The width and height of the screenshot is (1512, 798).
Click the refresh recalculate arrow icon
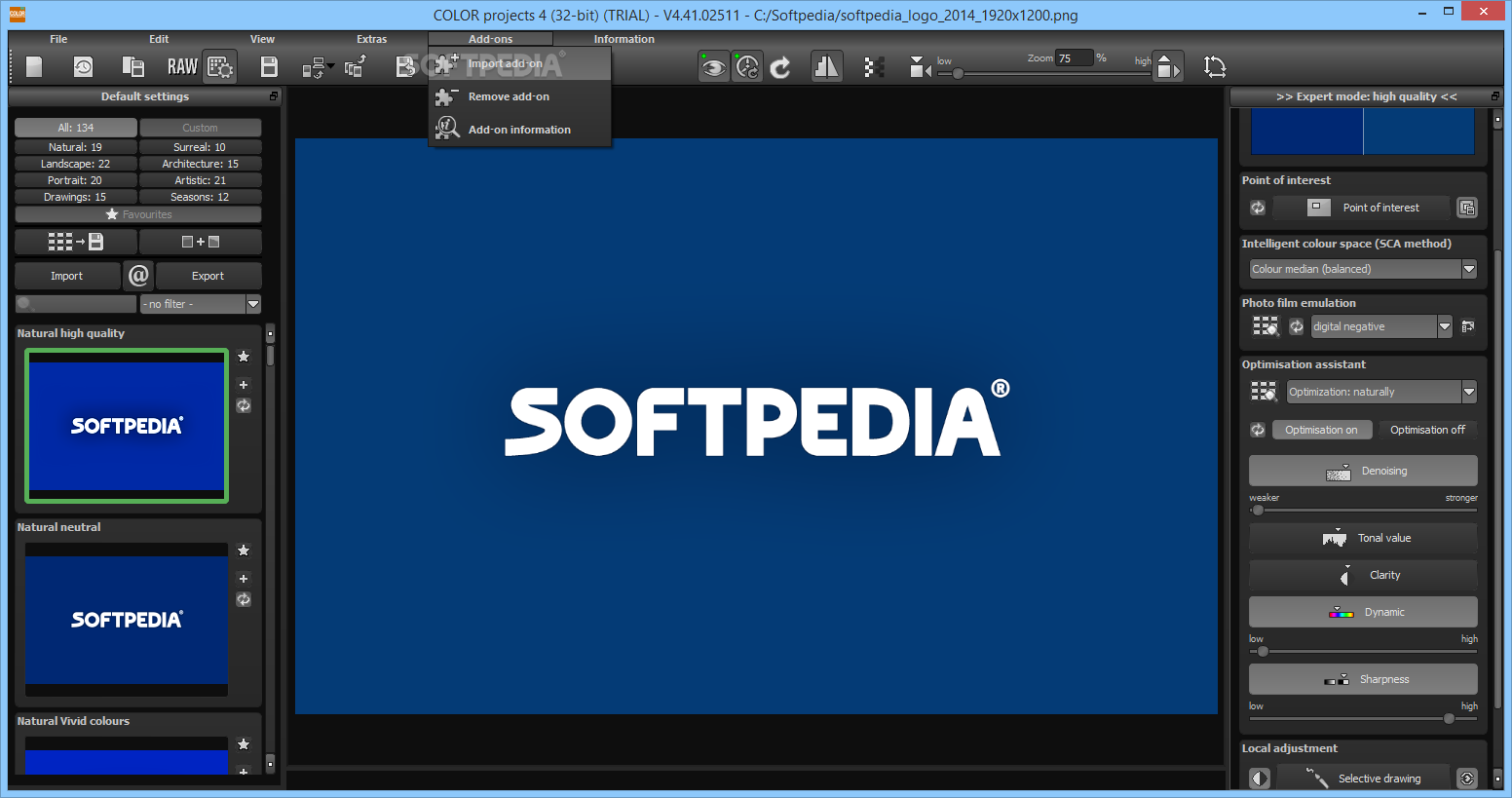click(780, 67)
